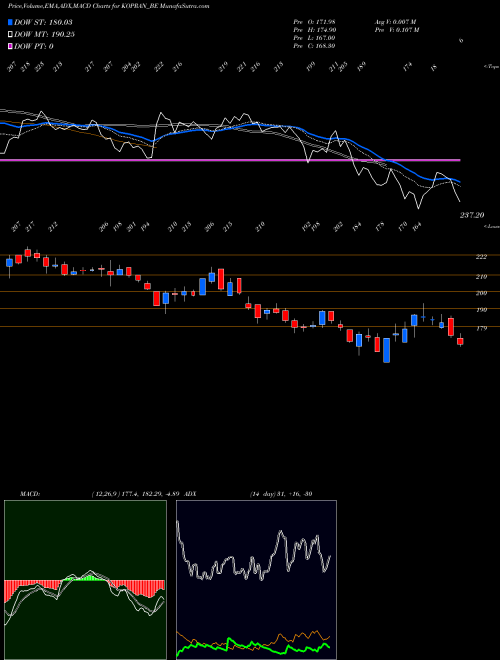Select the 'DOW ST: 180.03' legend text
Viewport: 500px width, 660px height.
coord(44,22)
